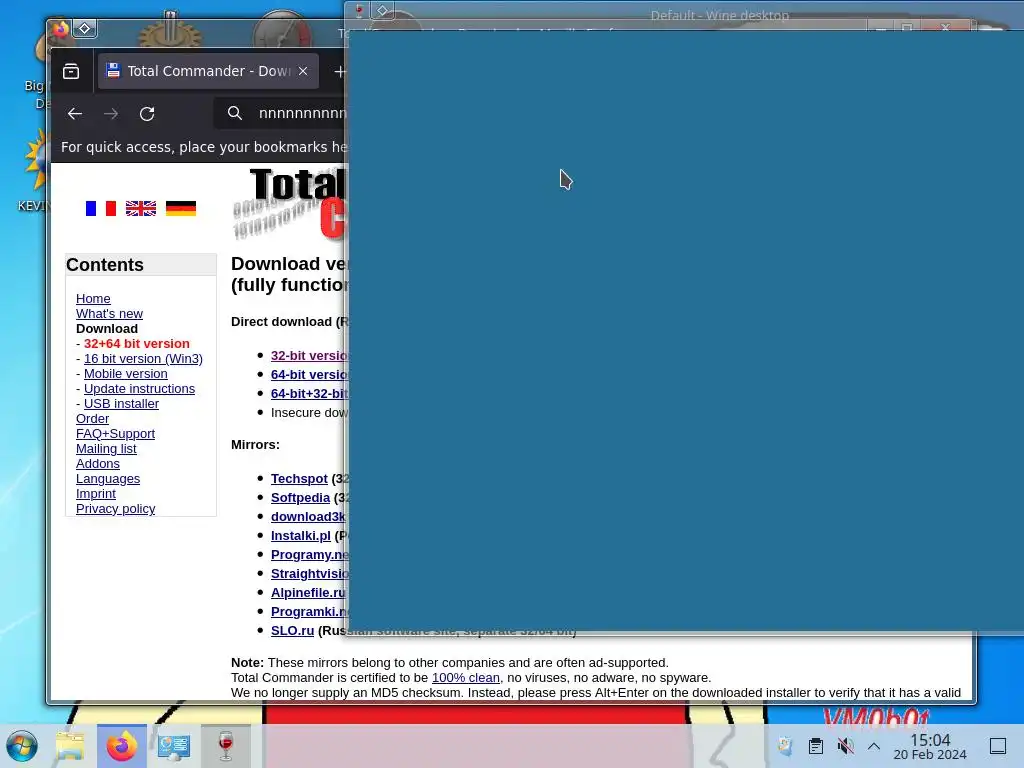The image size is (1024, 768).
Task: Open the Techspot mirror link
Action: 299,479
